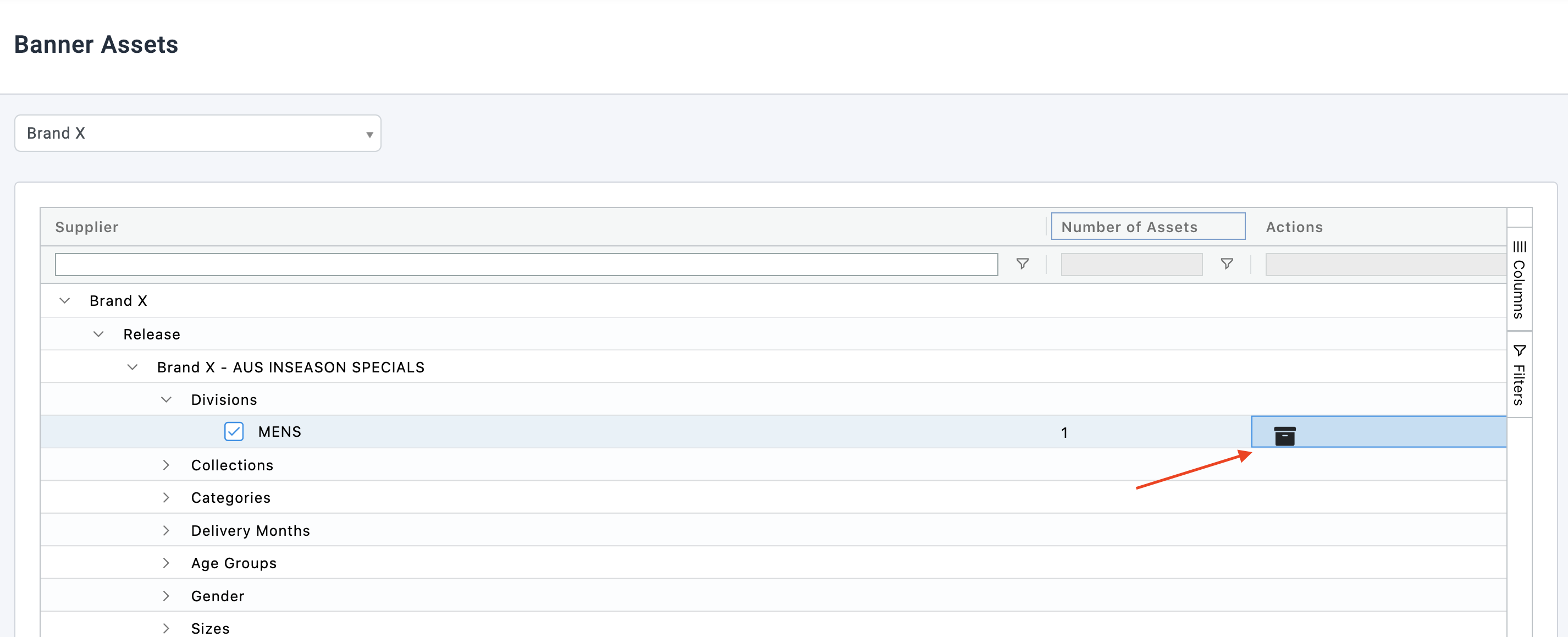Uncheck the MENS division checkbox
The height and width of the screenshot is (637, 1568).
(x=234, y=432)
